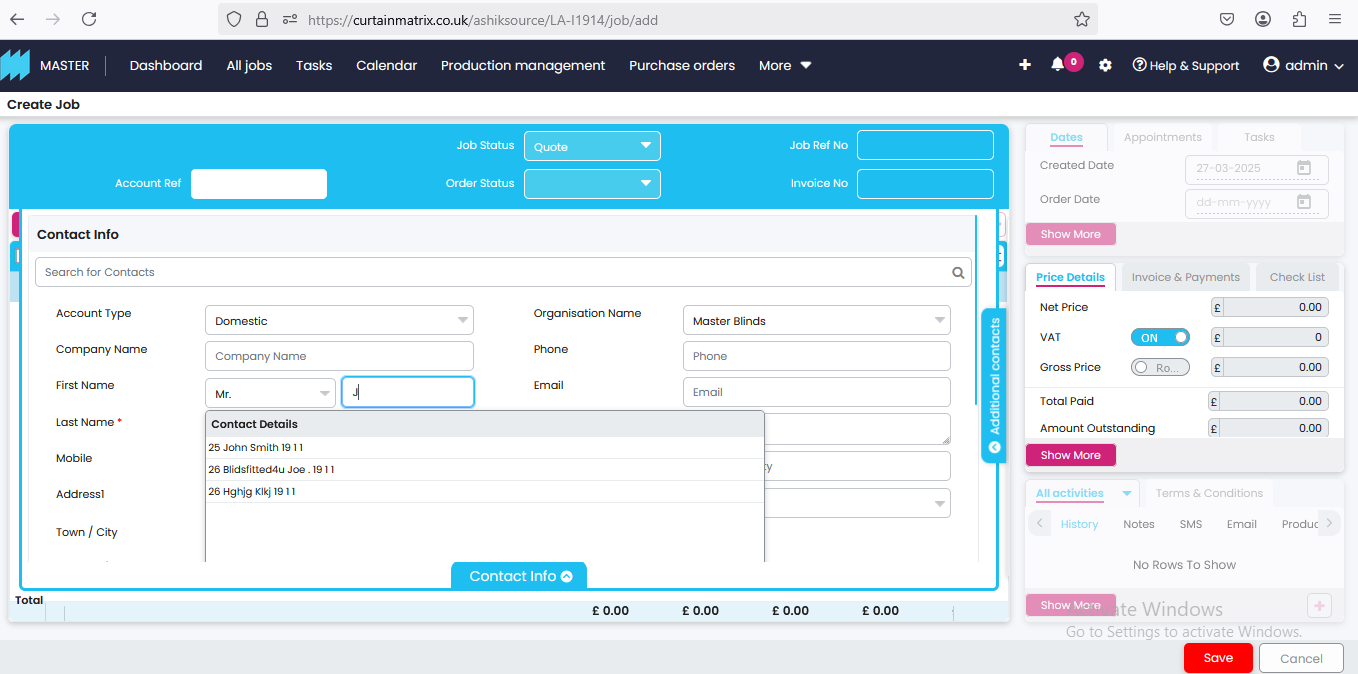This screenshot has height=674, width=1358.
Task: Open Created Date calendar picker icon
Action: [x=1304, y=169]
